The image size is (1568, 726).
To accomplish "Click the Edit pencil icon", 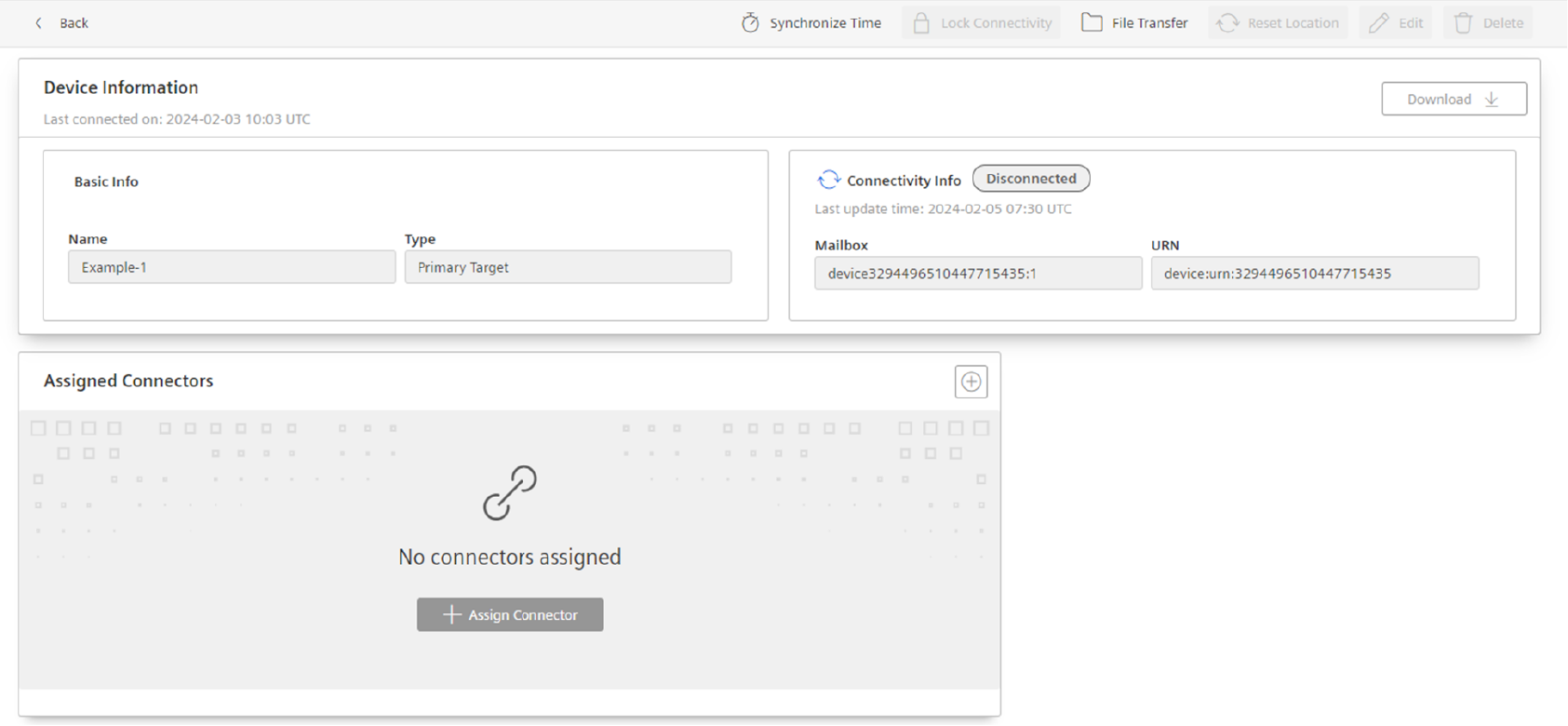I will [x=1379, y=23].
